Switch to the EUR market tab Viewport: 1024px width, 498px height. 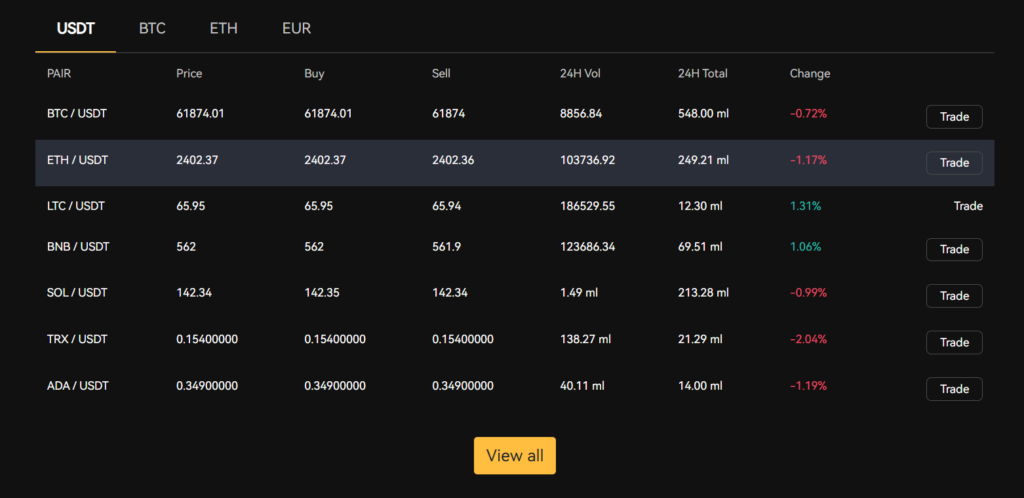(x=297, y=28)
